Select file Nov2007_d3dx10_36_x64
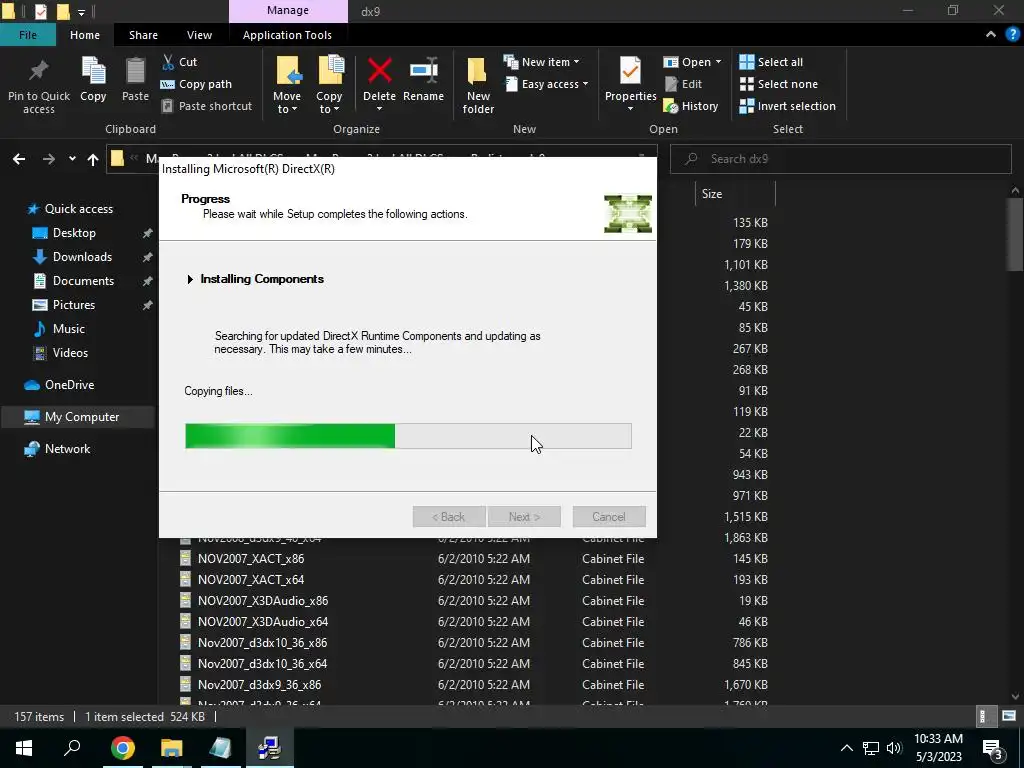Image resolution: width=1024 pixels, height=768 pixels. coord(262,664)
